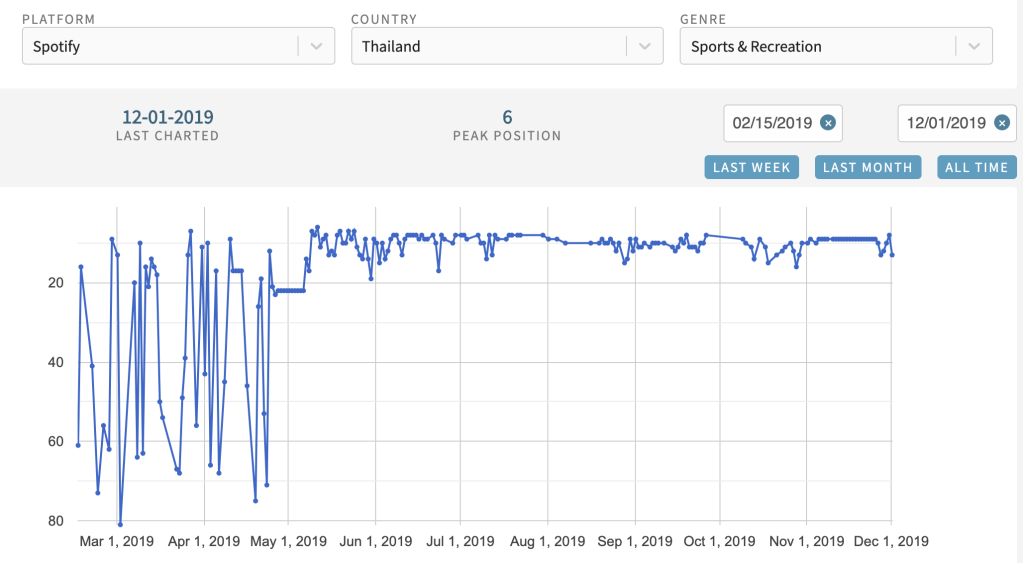Switch the chart to All Time
This screenshot has width=1023, height=563.
pyautogui.click(x=976, y=167)
